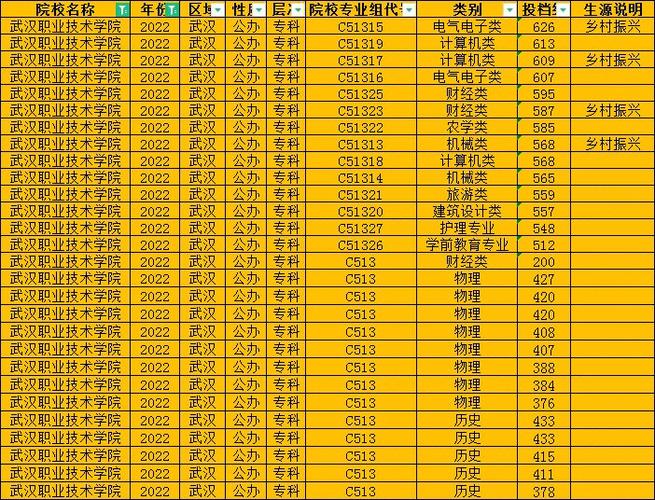This screenshot has width=655, height=500.
Task: Select the 建筑设计类 category cell
Action: click(467, 211)
